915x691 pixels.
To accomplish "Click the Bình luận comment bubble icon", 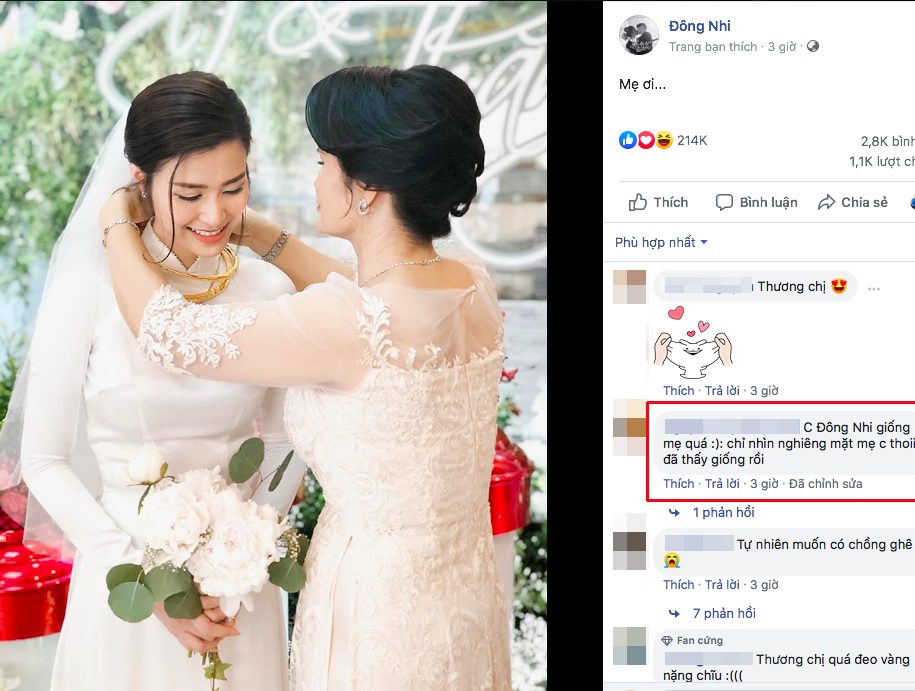I will [724, 202].
